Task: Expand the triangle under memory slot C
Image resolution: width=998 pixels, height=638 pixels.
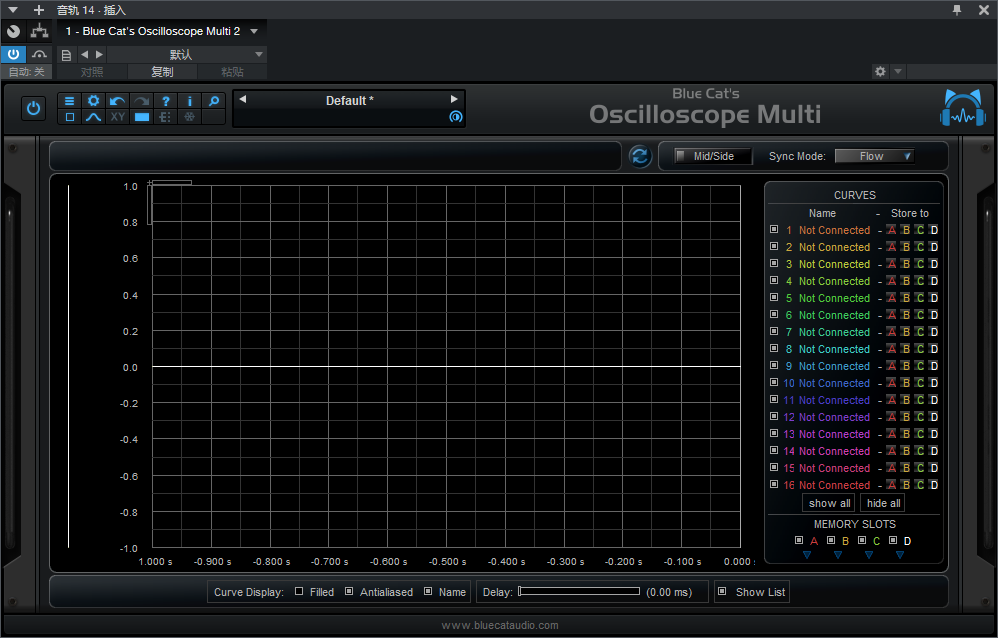Action: [869, 555]
